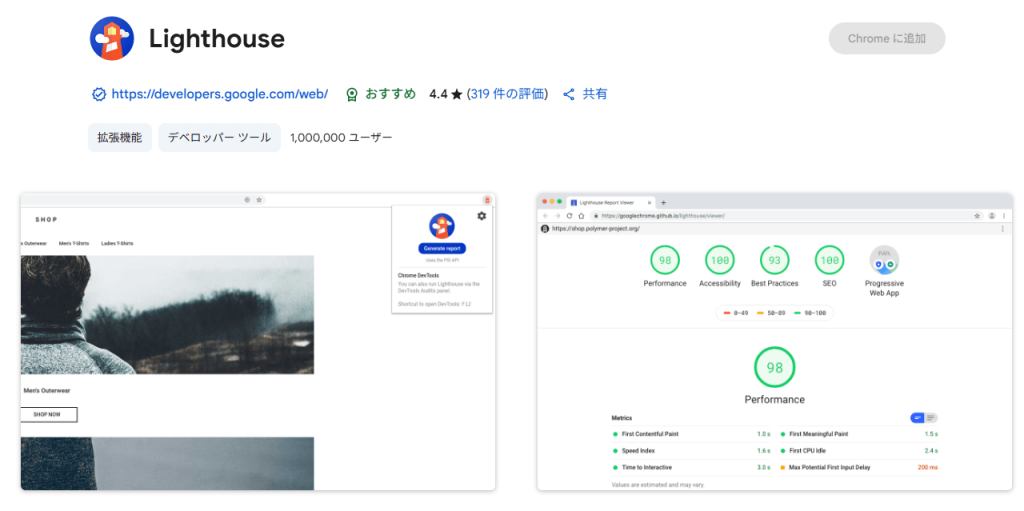Click the First Meaningful Paint metric row
Image resolution: width=1024 pixels, height=511 pixels.
tap(859, 434)
